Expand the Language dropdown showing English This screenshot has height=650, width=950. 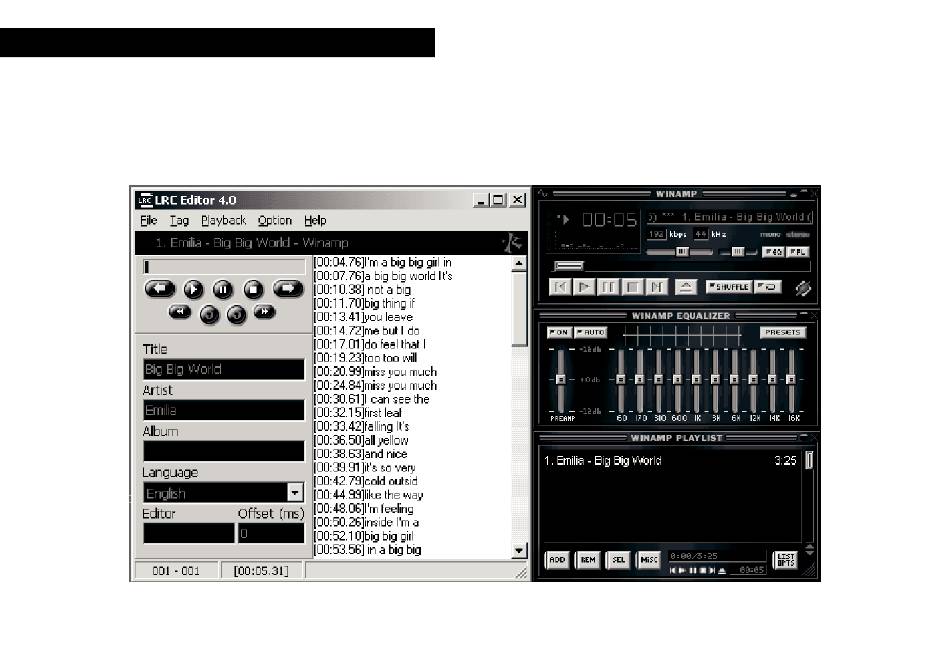point(295,492)
